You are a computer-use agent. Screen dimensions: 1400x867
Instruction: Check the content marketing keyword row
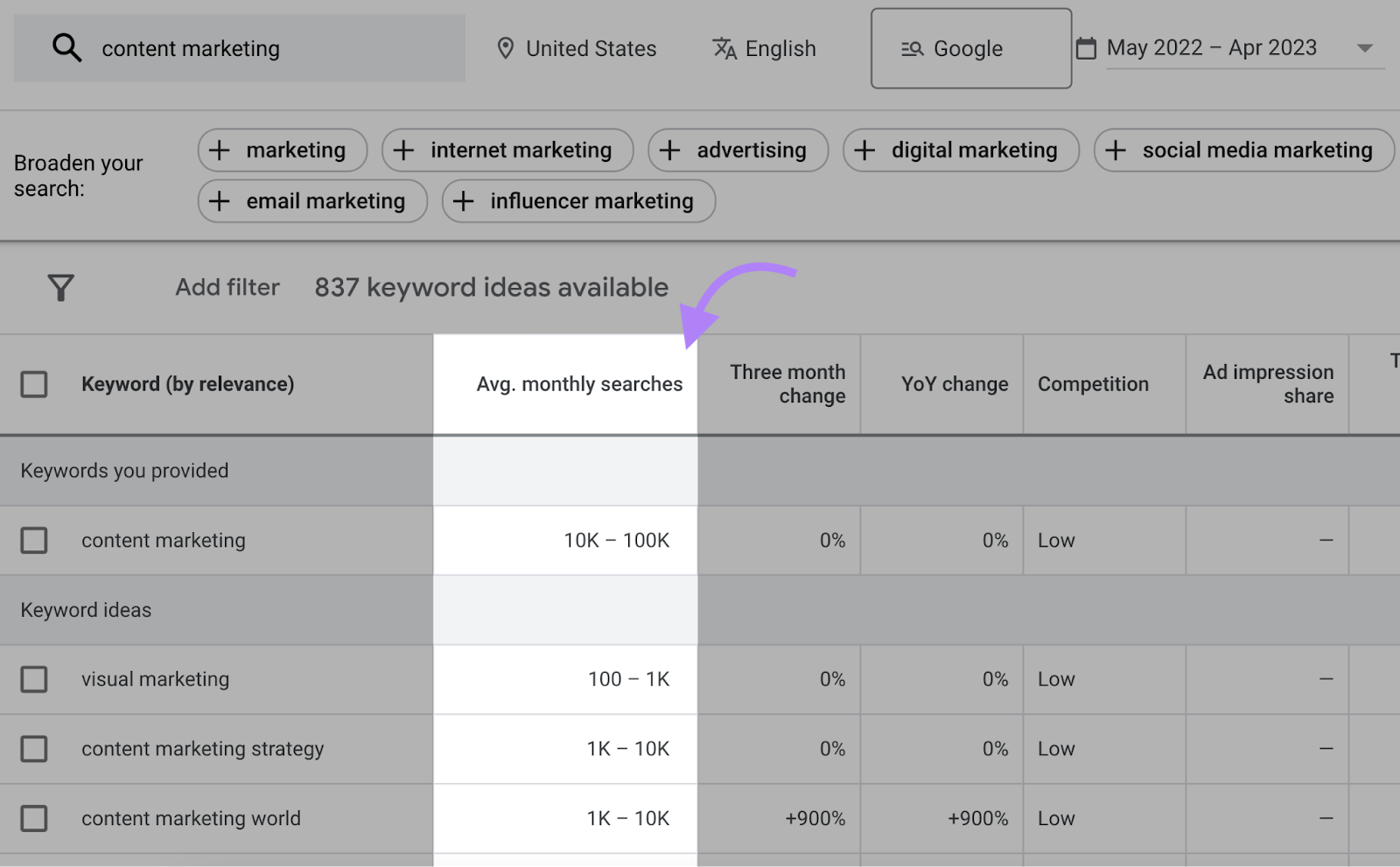pos(34,540)
